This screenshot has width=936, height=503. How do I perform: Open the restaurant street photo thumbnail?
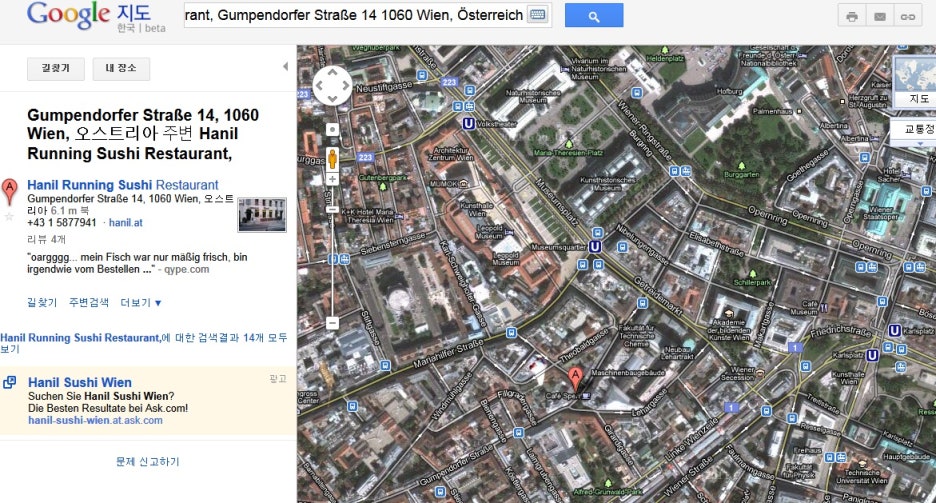click(262, 215)
